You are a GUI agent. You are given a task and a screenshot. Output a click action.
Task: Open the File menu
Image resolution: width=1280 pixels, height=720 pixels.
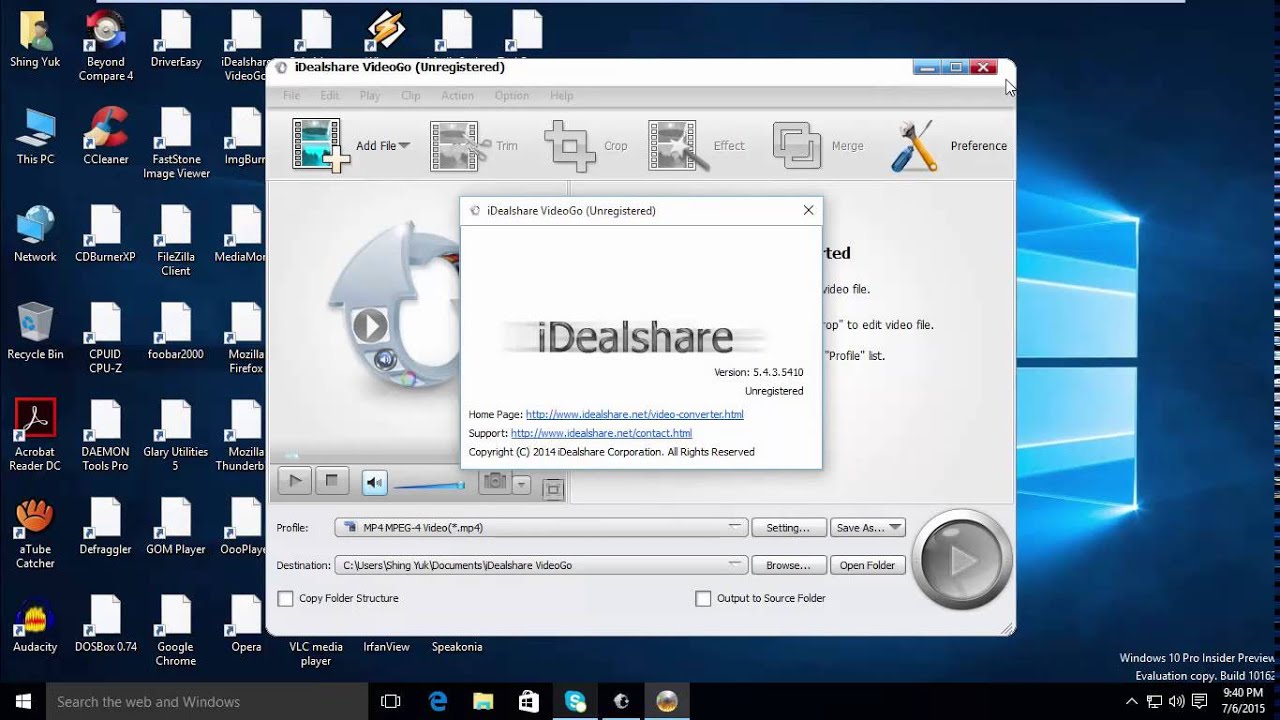coord(291,96)
